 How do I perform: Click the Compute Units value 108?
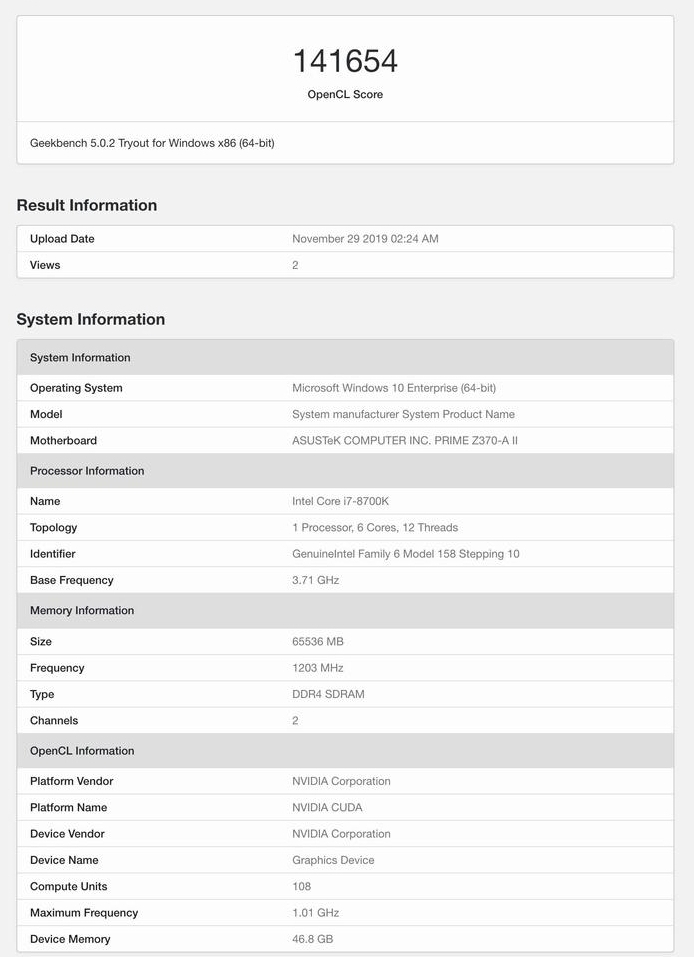coord(302,886)
